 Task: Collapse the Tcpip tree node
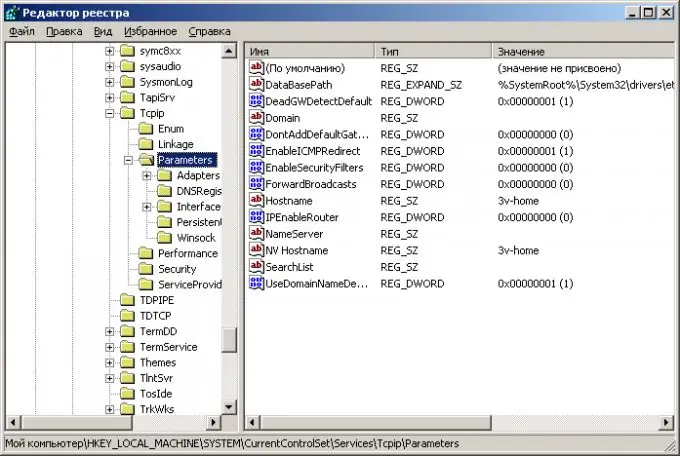110,114
